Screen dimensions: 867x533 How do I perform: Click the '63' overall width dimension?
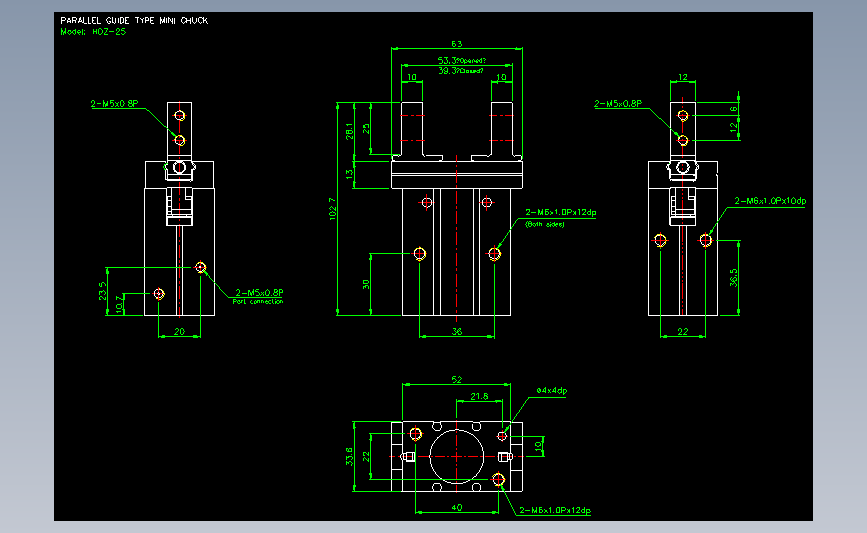(457, 44)
